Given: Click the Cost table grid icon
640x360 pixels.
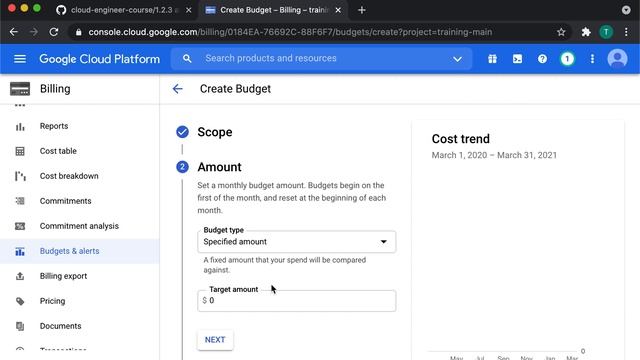Looking at the screenshot, I should coord(20,151).
